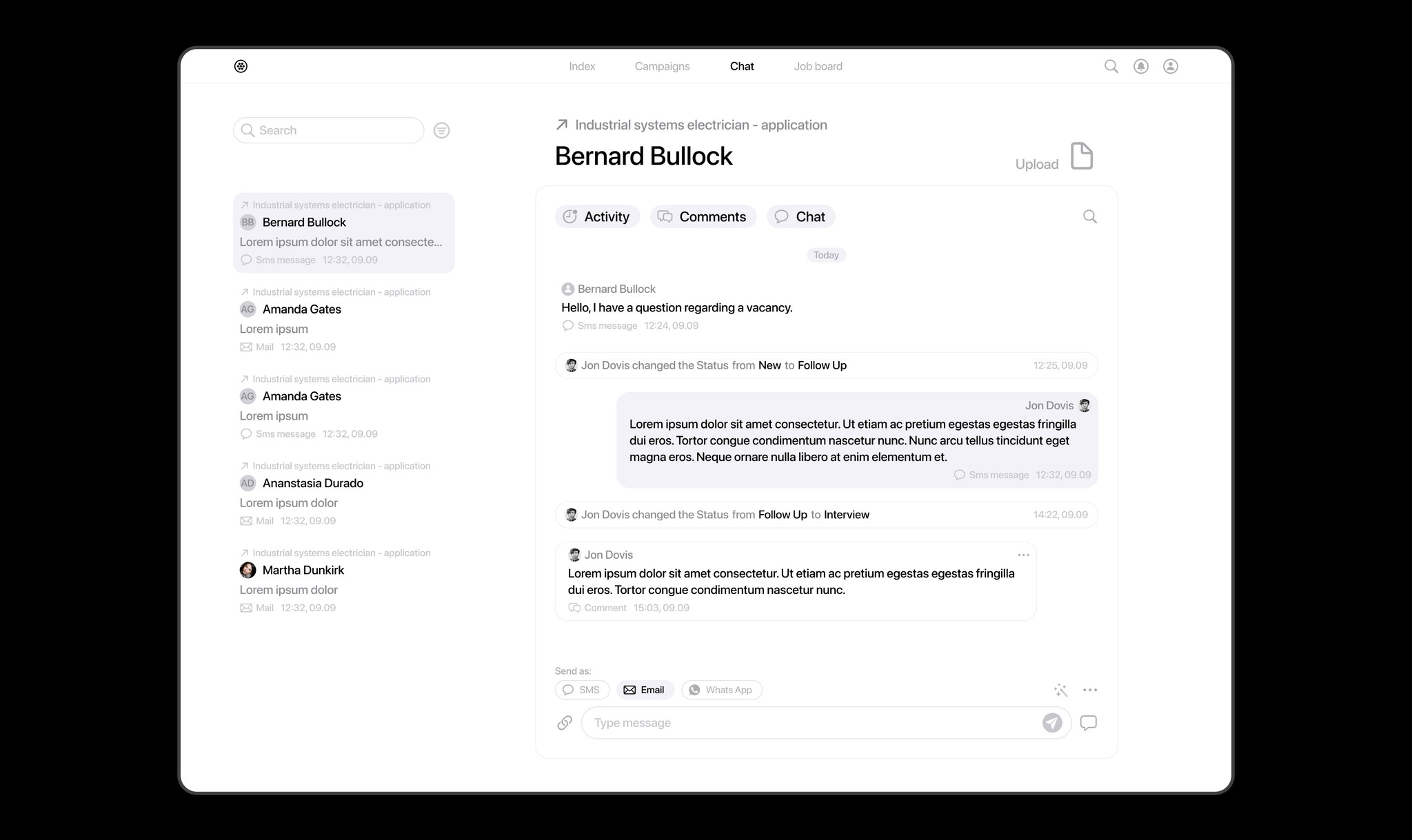Switch to the Campaigns tab
The image size is (1412, 840).
click(662, 66)
